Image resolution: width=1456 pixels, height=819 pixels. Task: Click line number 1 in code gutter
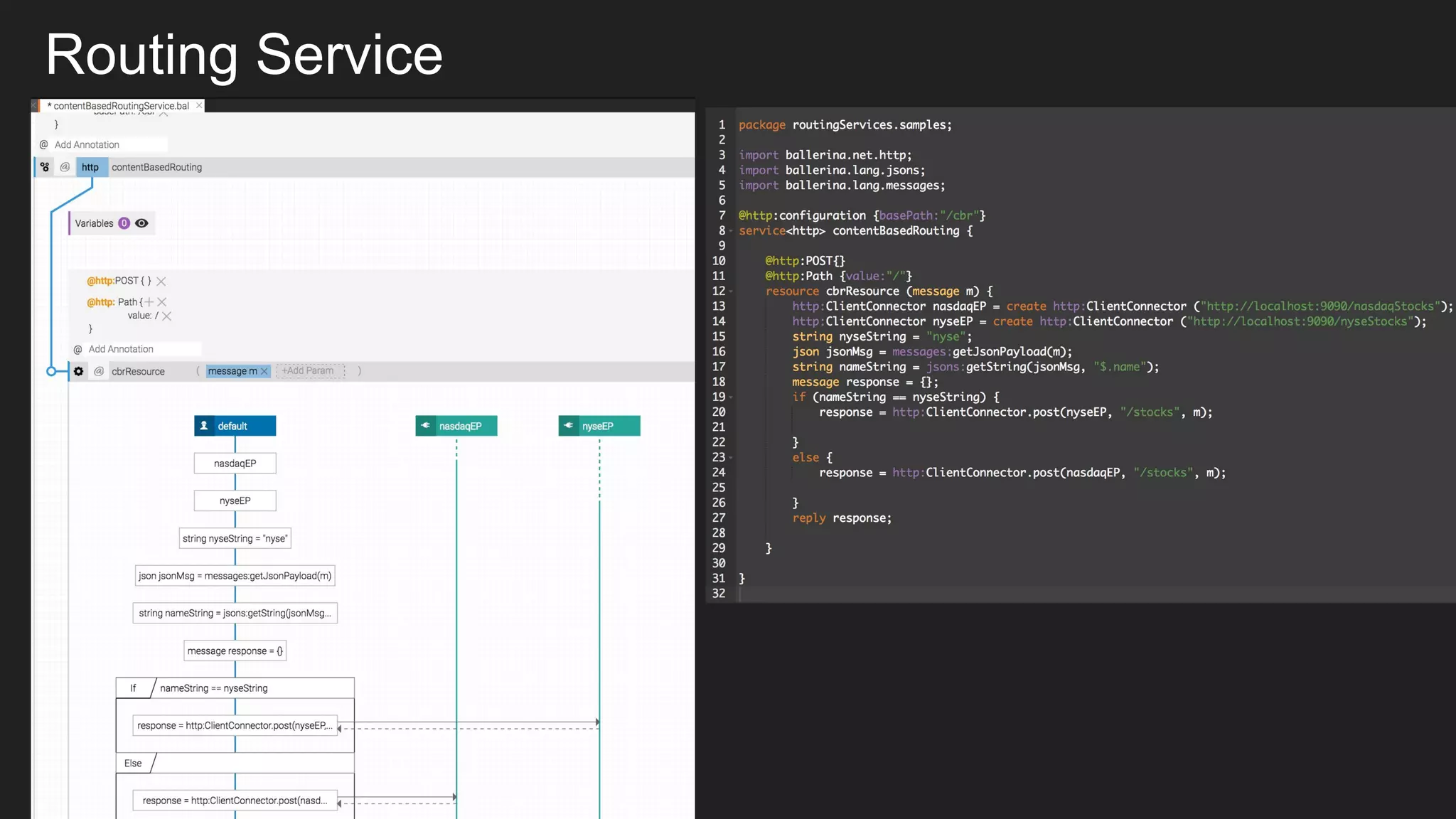click(722, 124)
